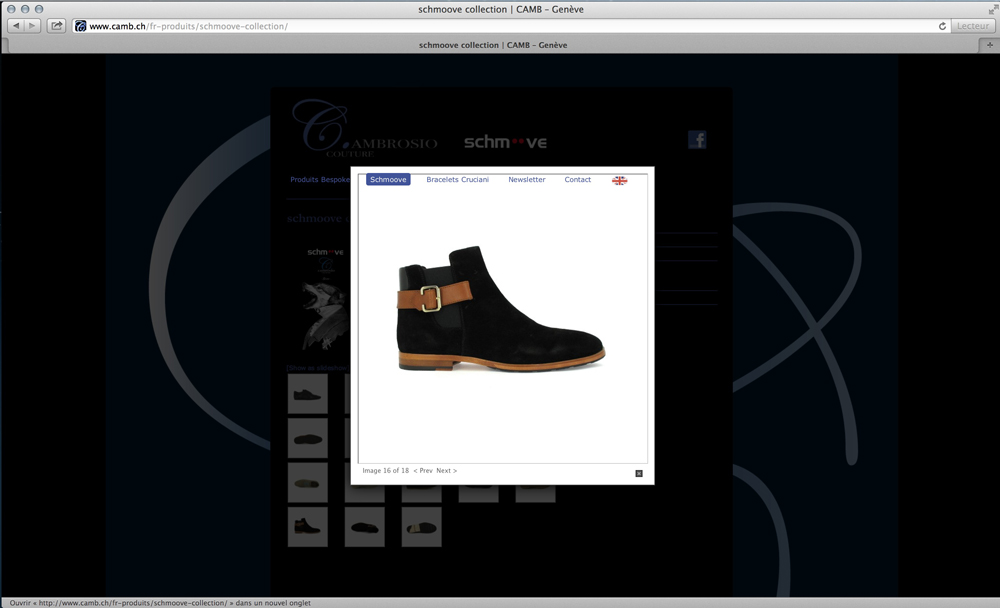Screen dimensions: 1000x608
Task: Select the bottom-row boot thumbnail at left
Action: click(x=307, y=527)
